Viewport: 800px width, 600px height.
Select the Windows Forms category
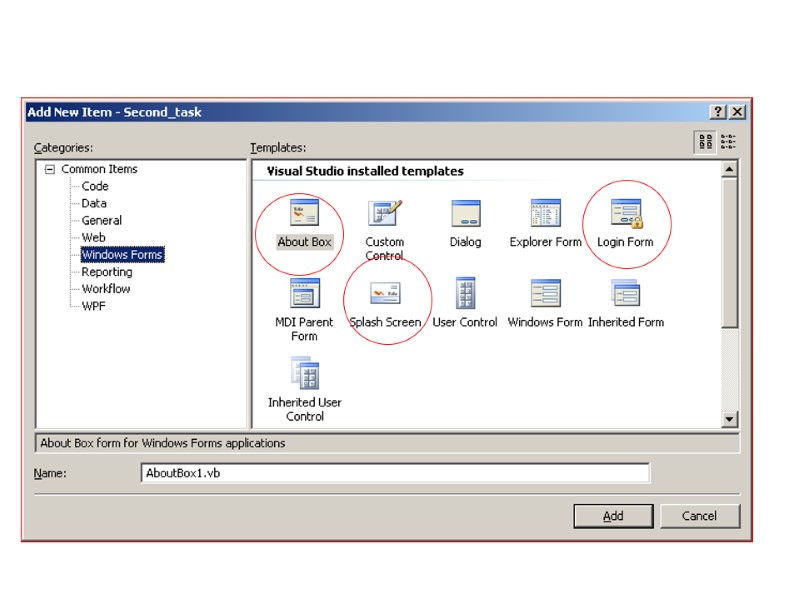coord(122,255)
